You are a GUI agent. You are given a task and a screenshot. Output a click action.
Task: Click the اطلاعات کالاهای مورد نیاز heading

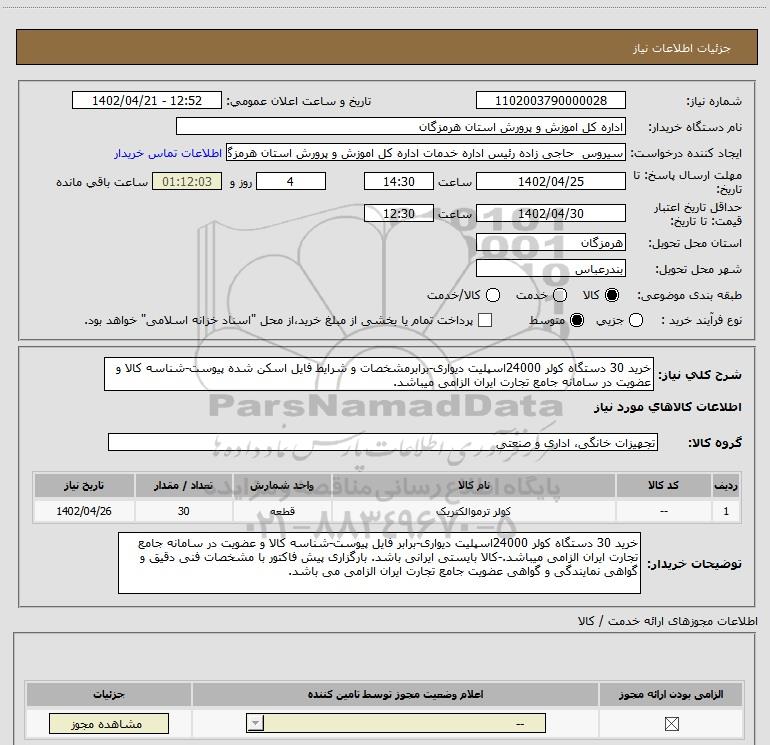tap(667, 407)
